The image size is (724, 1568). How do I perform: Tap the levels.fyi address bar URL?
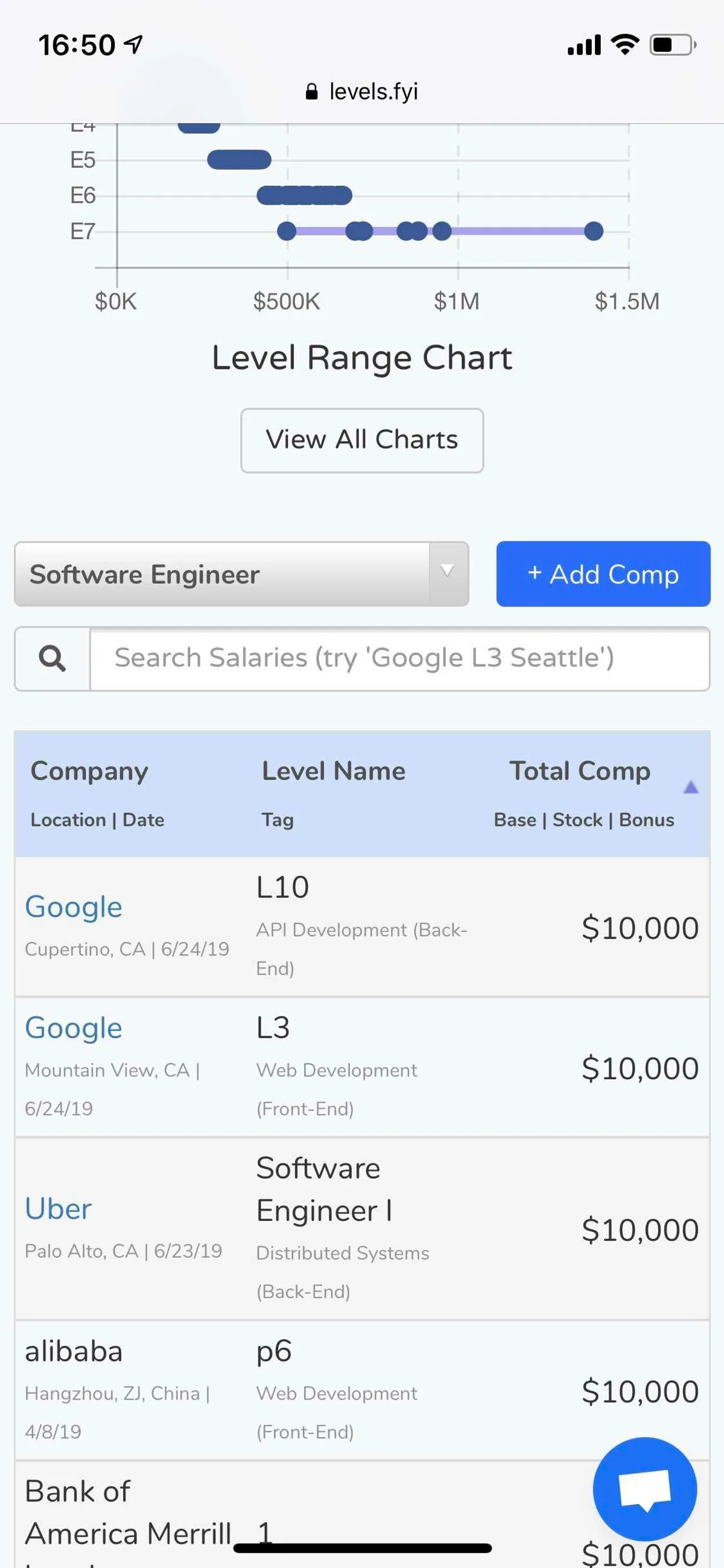pyautogui.click(x=373, y=92)
